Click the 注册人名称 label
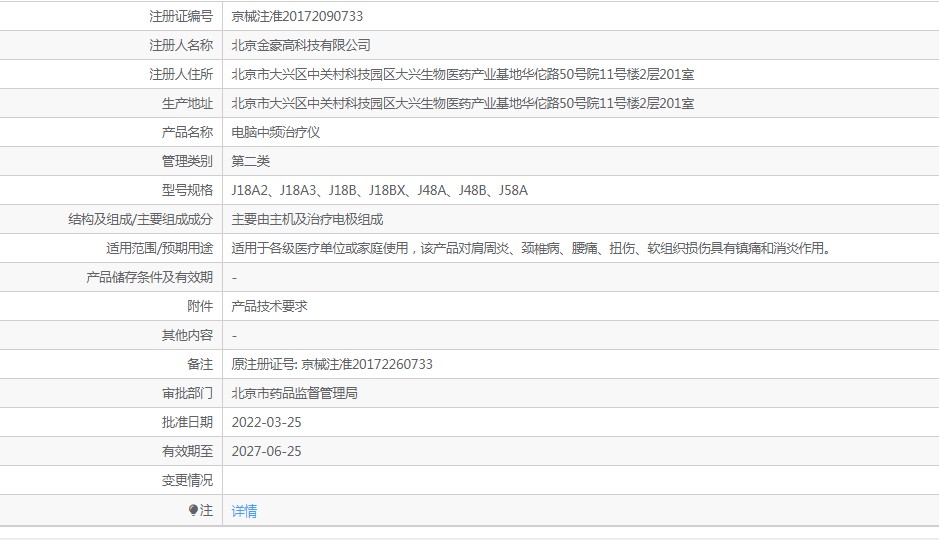This screenshot has width=939, height=540. 181,45
